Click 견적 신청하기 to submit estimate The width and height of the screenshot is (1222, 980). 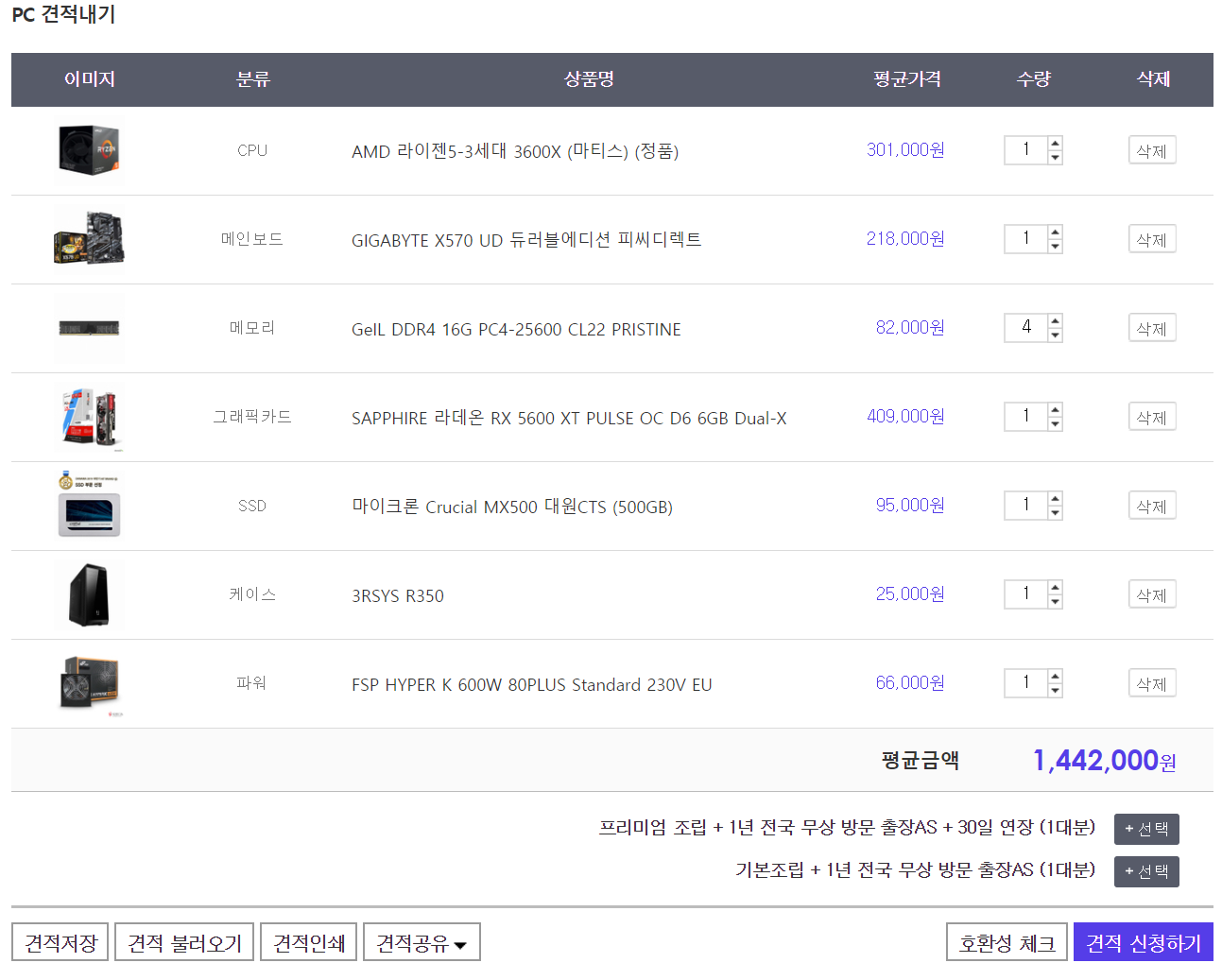point(1144,942)
